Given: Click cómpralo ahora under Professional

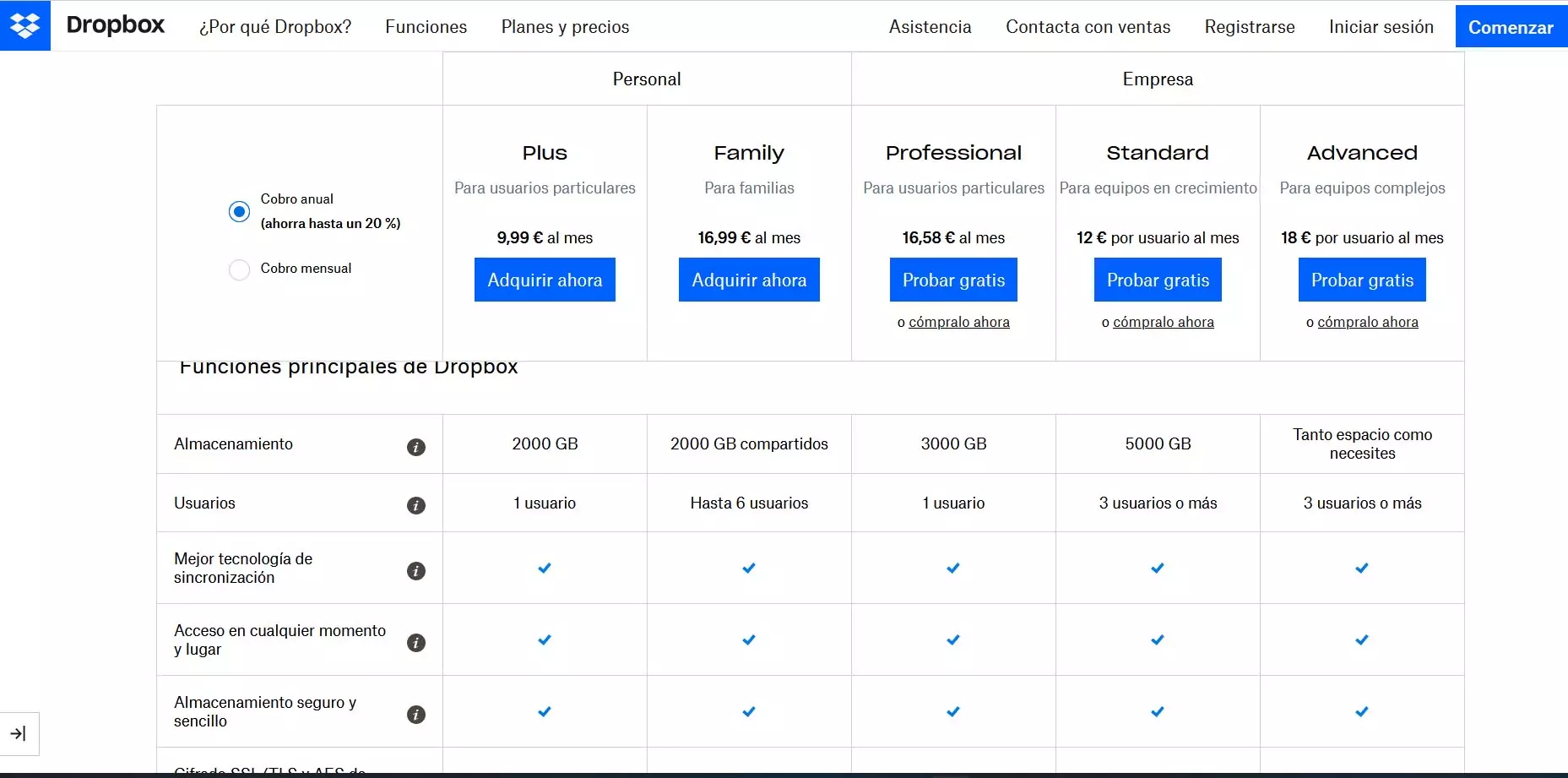Looking at the screenshot, I should coord(959,322).
